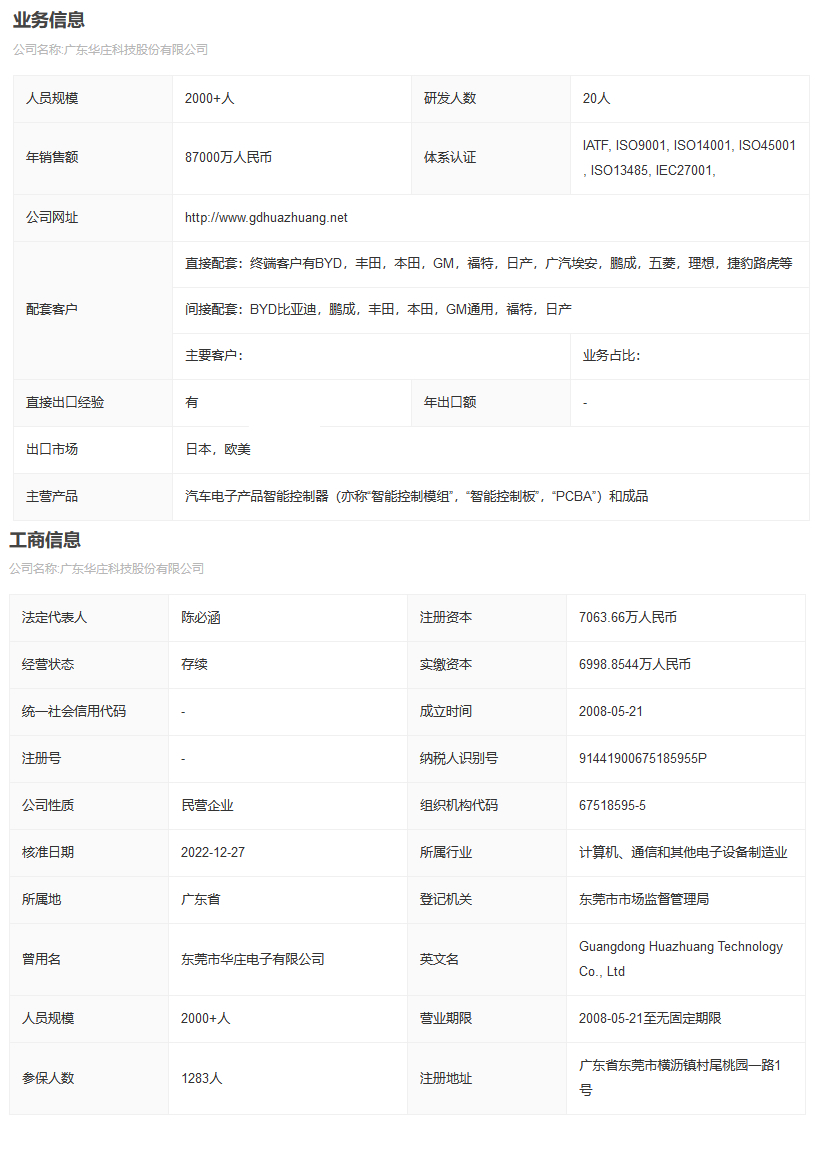Click the 年销售额 label cell
Image resolution: width=826 pixels, height=1150 pixels.
coord(93,158)
